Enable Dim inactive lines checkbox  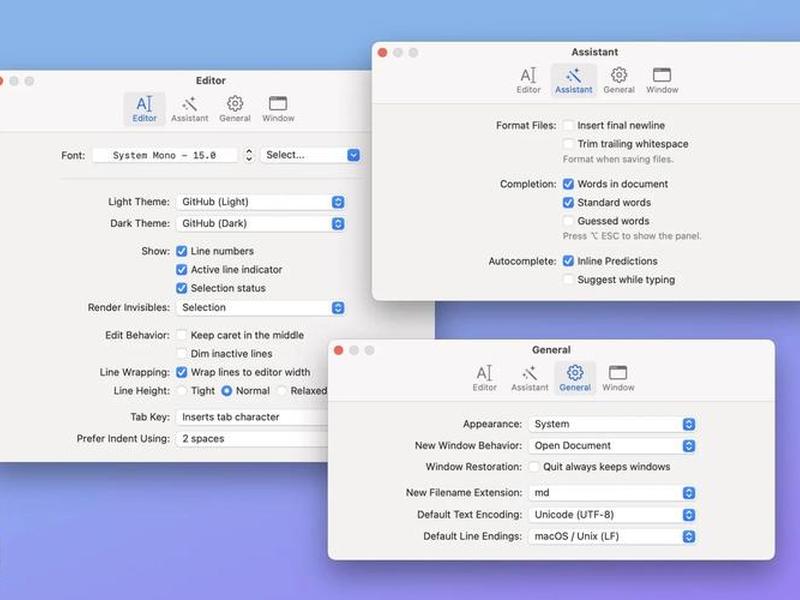[x=181, y=354]
